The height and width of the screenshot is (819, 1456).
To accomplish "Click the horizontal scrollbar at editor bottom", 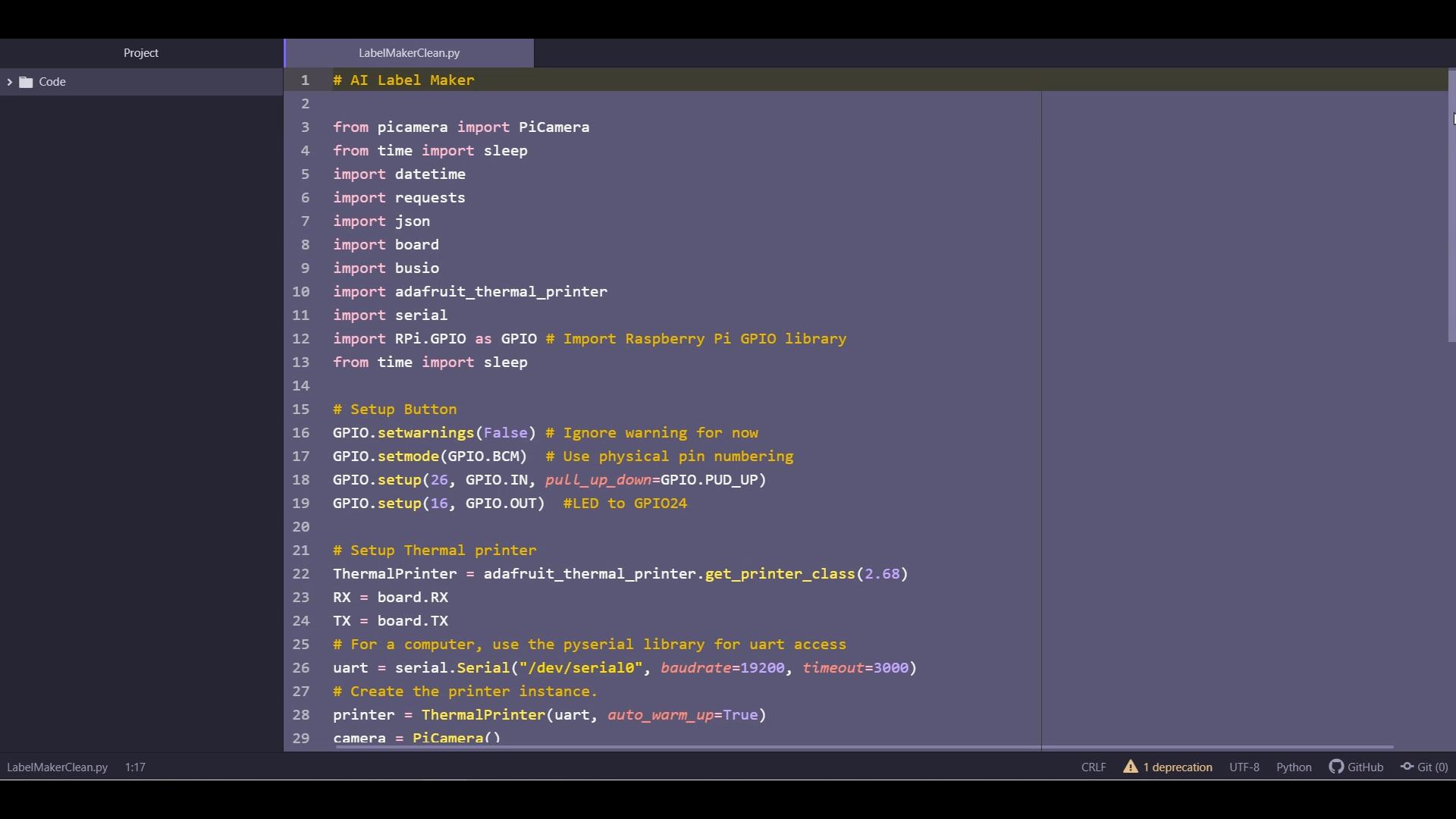I will (x=864, y=747).
